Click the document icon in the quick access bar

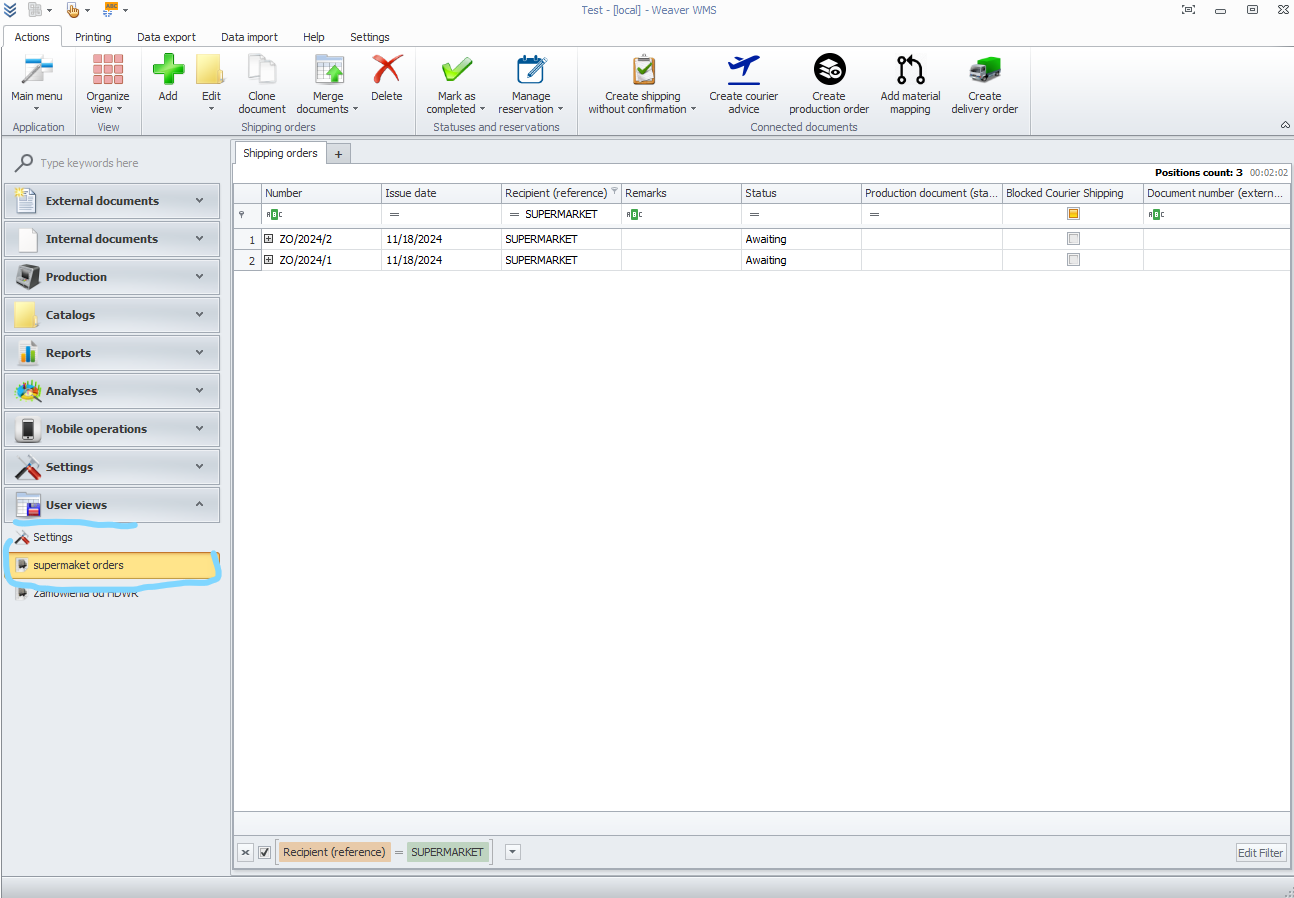click(x=36, y=10)
